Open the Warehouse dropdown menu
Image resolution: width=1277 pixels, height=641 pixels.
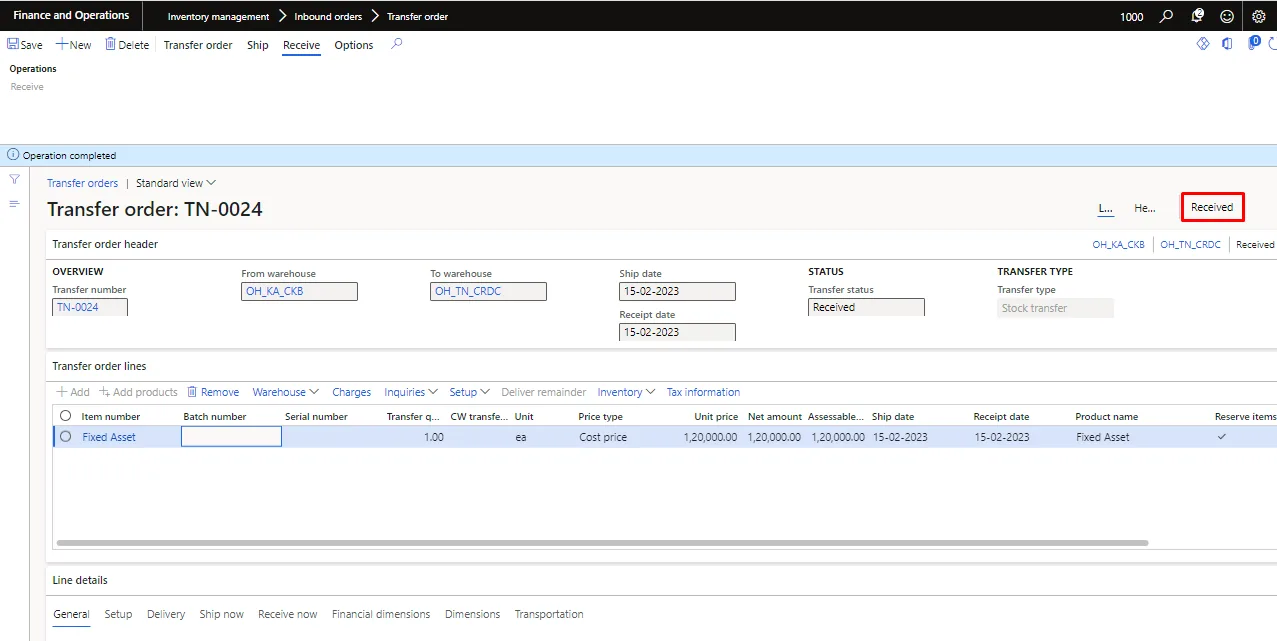(x=286, y=392)
